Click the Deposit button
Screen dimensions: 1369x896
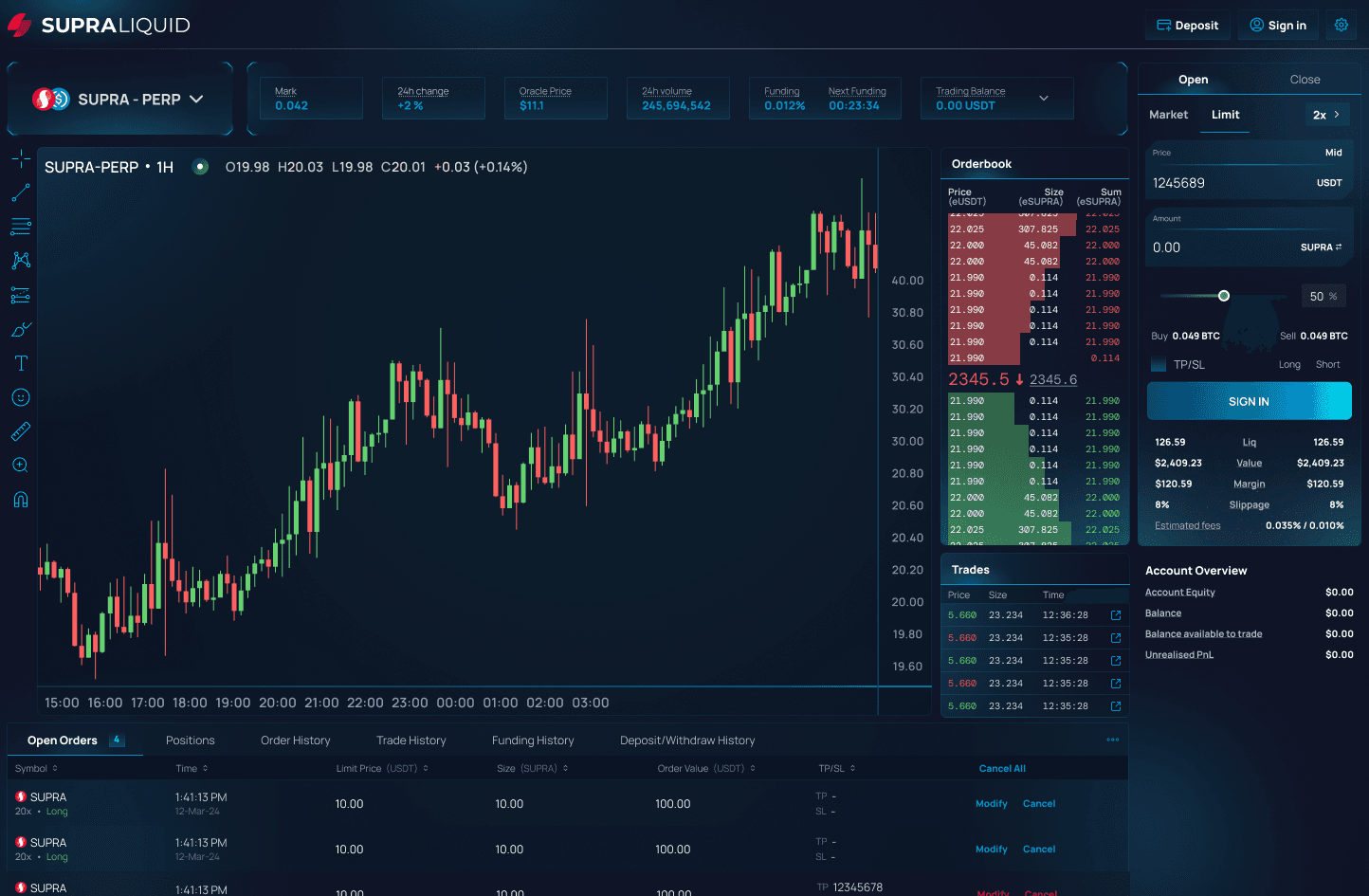[1188, 26]
